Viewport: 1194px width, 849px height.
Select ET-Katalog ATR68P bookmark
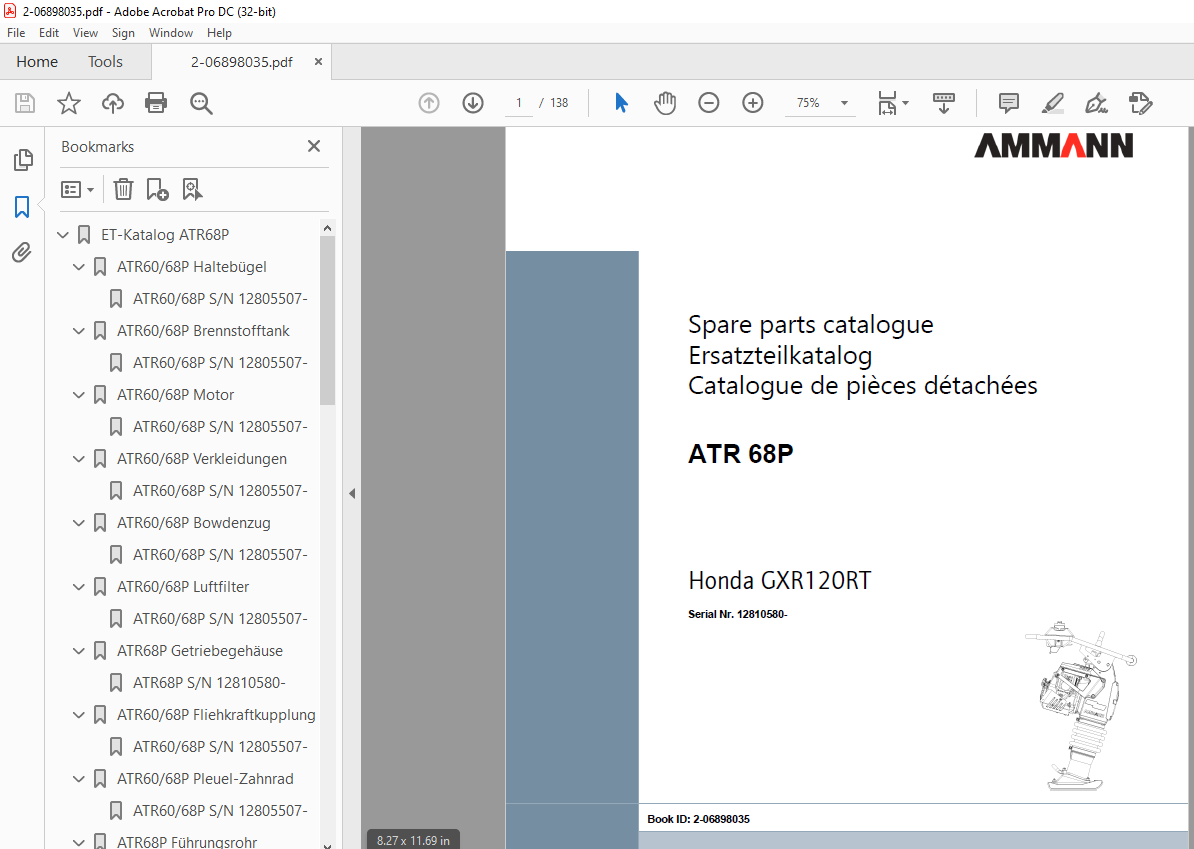(165, 235)
